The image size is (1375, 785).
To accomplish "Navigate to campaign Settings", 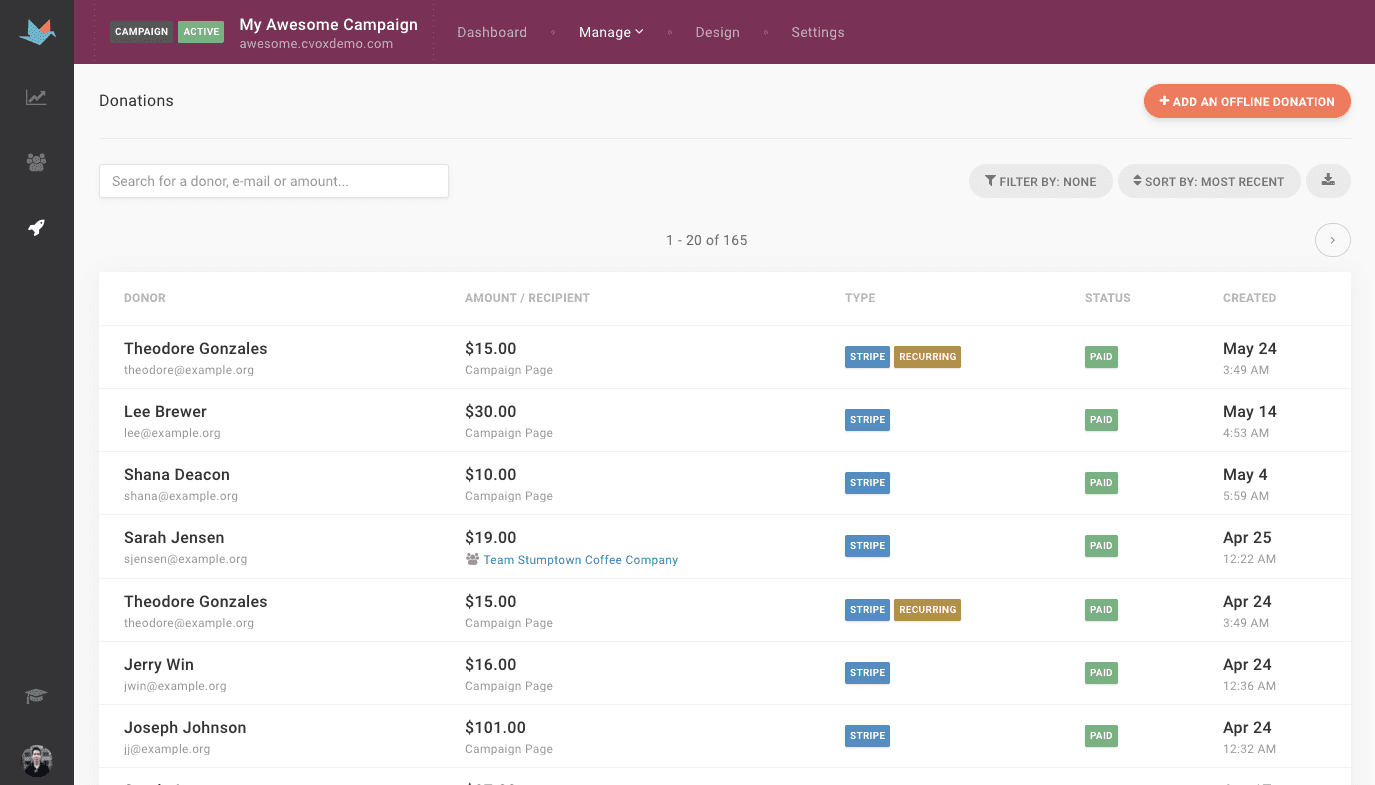I will (x=817, y=32).
